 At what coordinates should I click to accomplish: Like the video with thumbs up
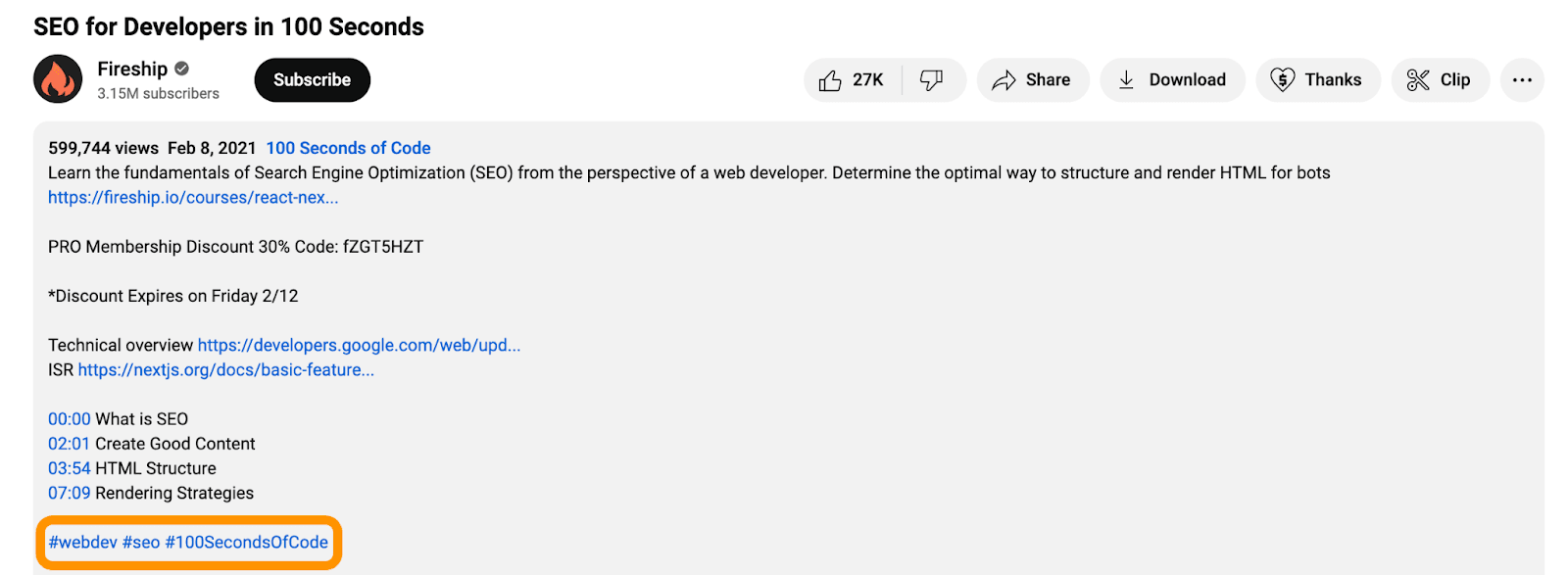[851, 80]
